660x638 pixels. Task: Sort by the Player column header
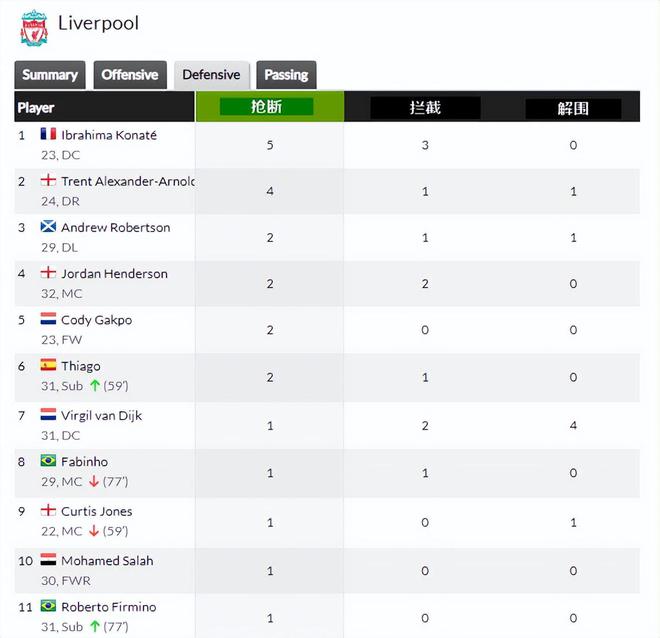tap(36, 107)
